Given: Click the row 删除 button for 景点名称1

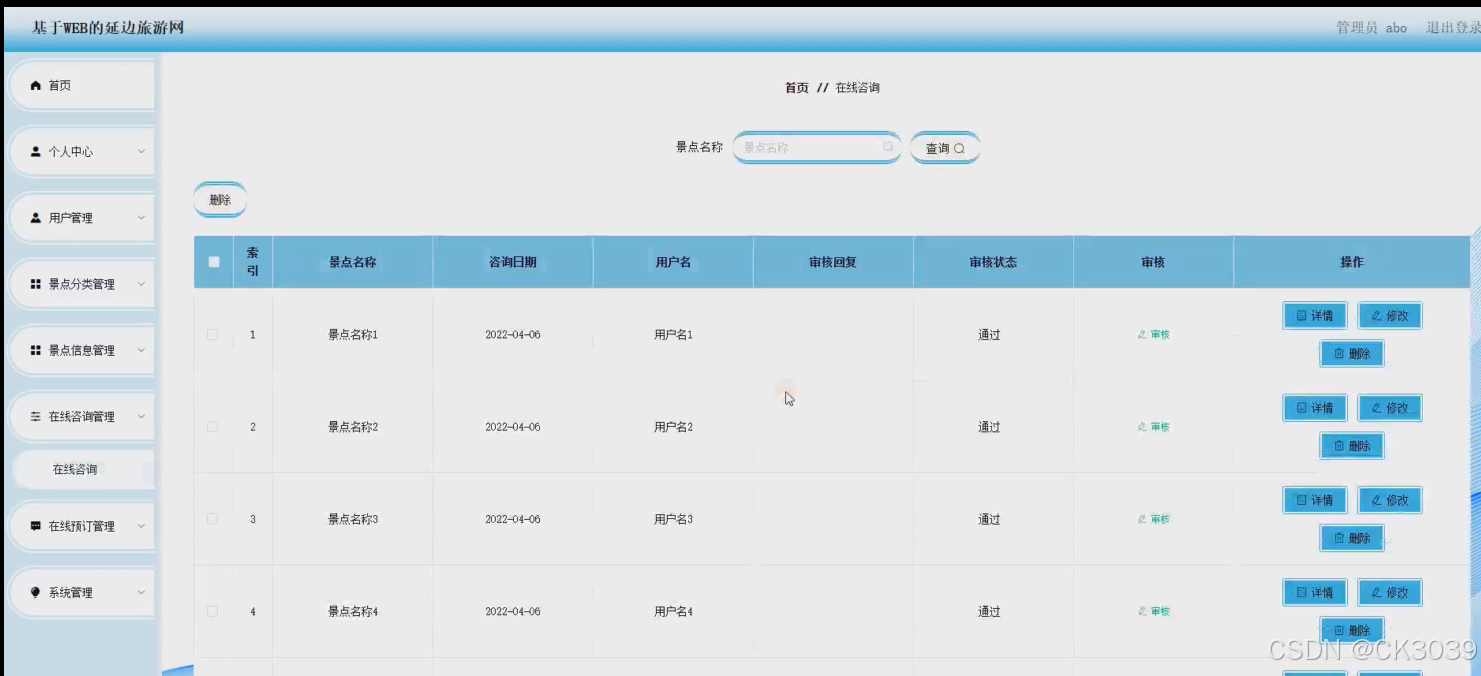Looking at the screenshot, I should pos(1352,354).
